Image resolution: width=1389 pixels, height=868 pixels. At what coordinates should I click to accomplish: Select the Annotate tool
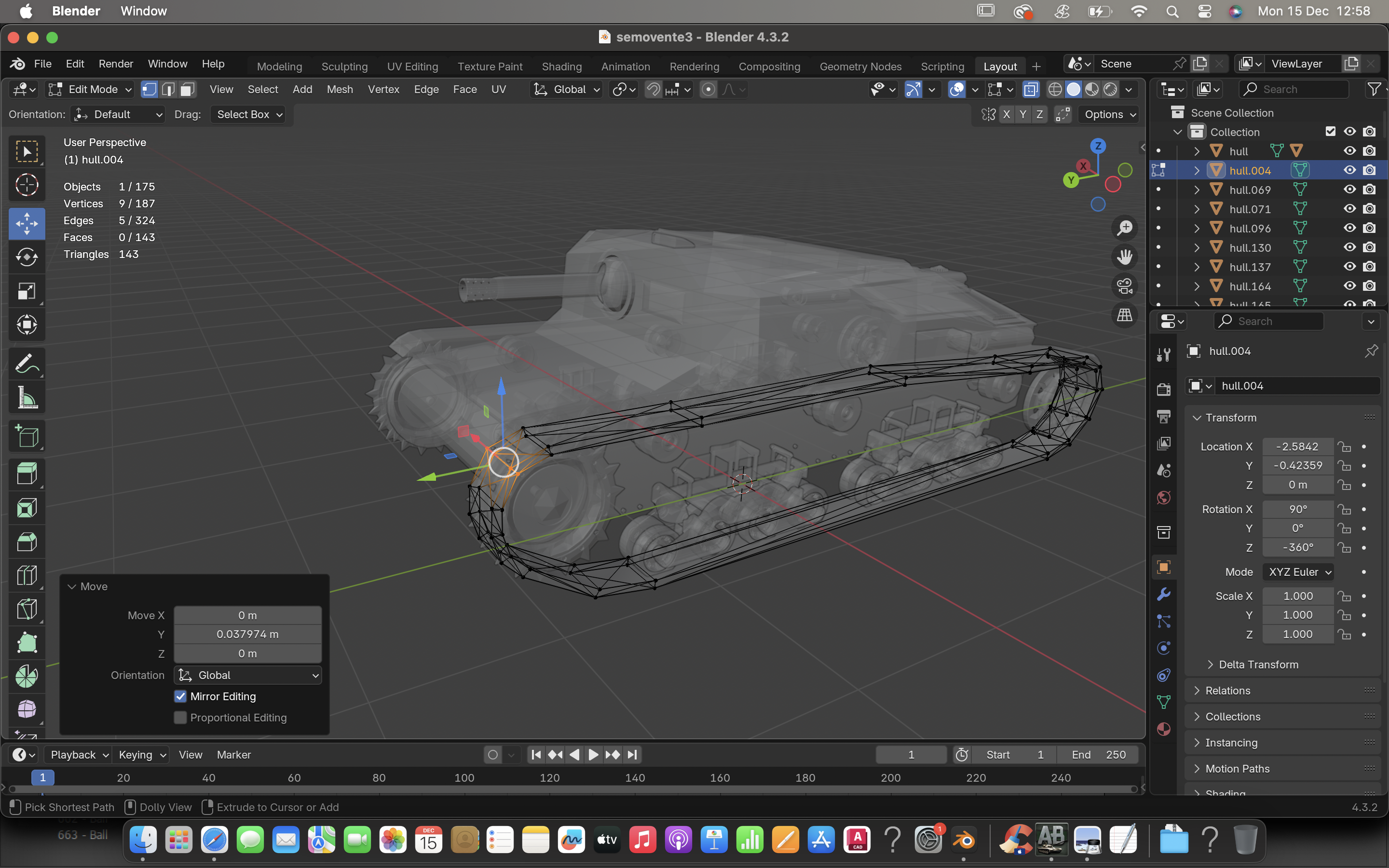tap(27, 363)
